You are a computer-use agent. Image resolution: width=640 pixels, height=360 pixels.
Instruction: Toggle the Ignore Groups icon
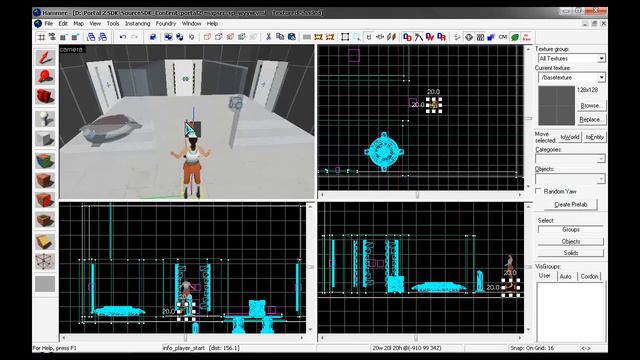(191, 37)
